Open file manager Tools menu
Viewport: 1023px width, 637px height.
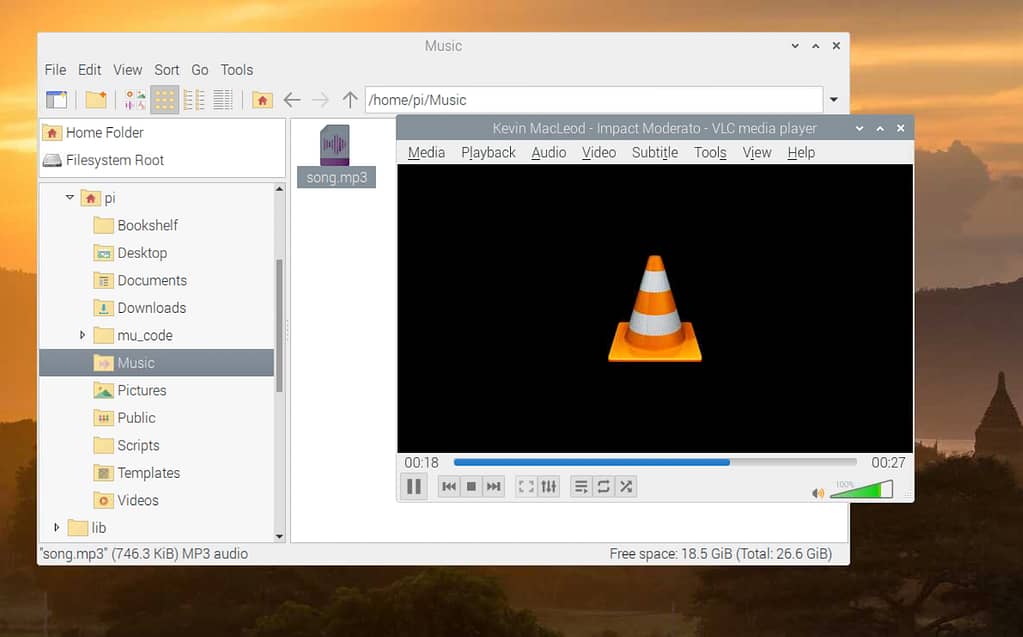coord(236,70)
